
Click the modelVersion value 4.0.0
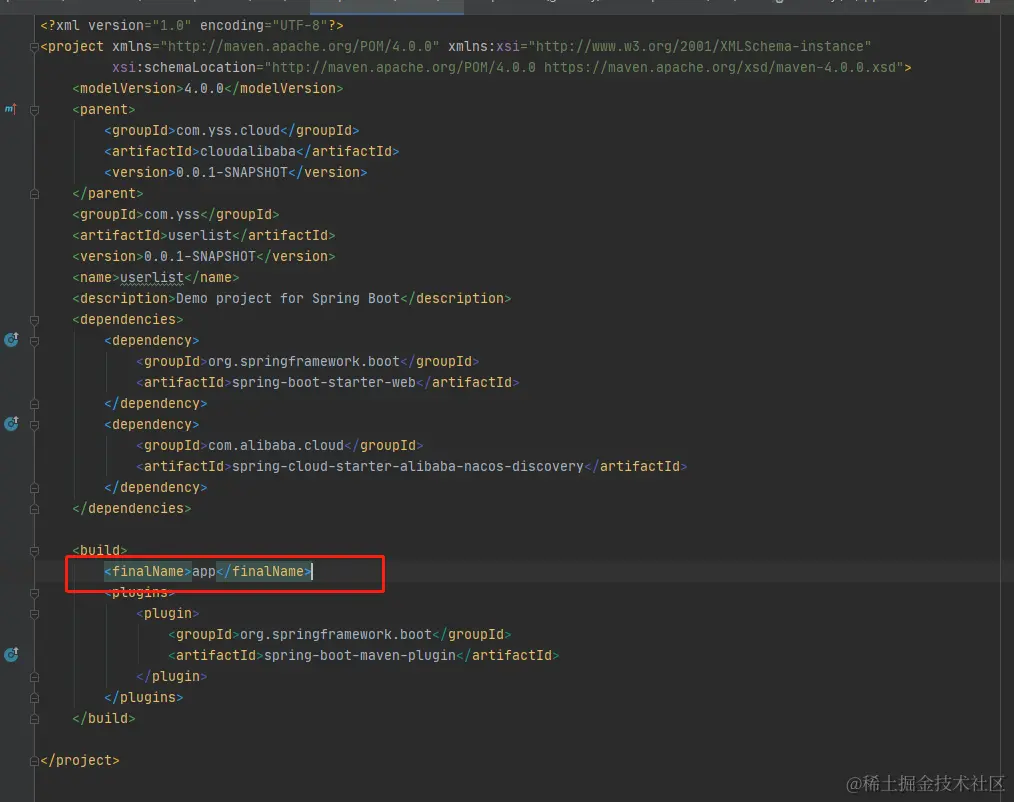pos(204,88)
